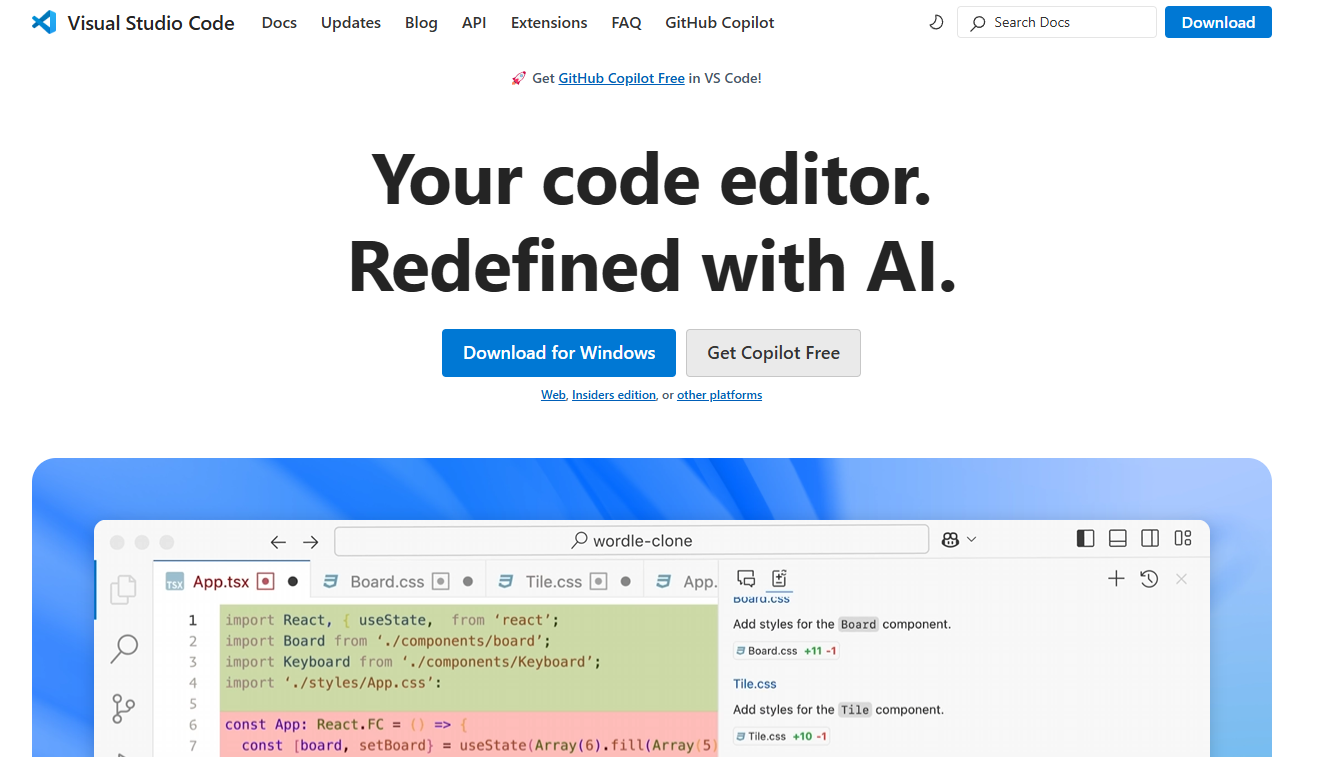Open the Docs menu item
The height and width of the screenshot is (757, 1328).
pos(279,22)
